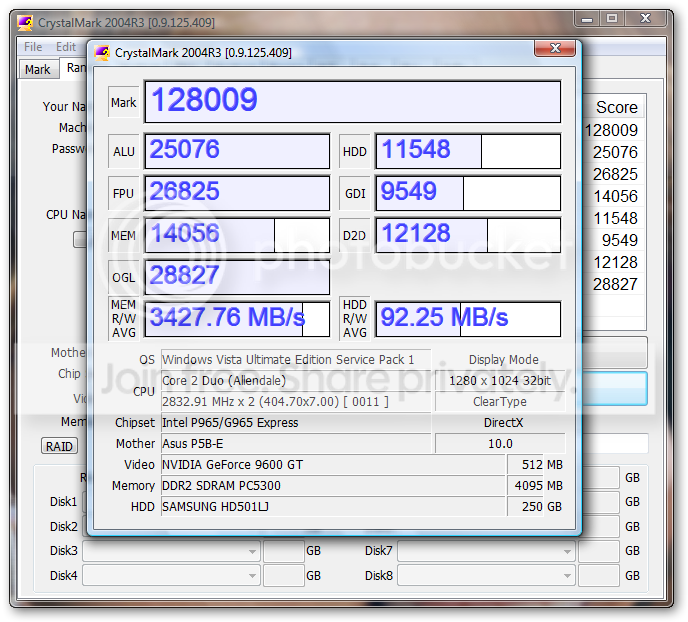
Task: Click the RAID button
Action: point(59,446)
